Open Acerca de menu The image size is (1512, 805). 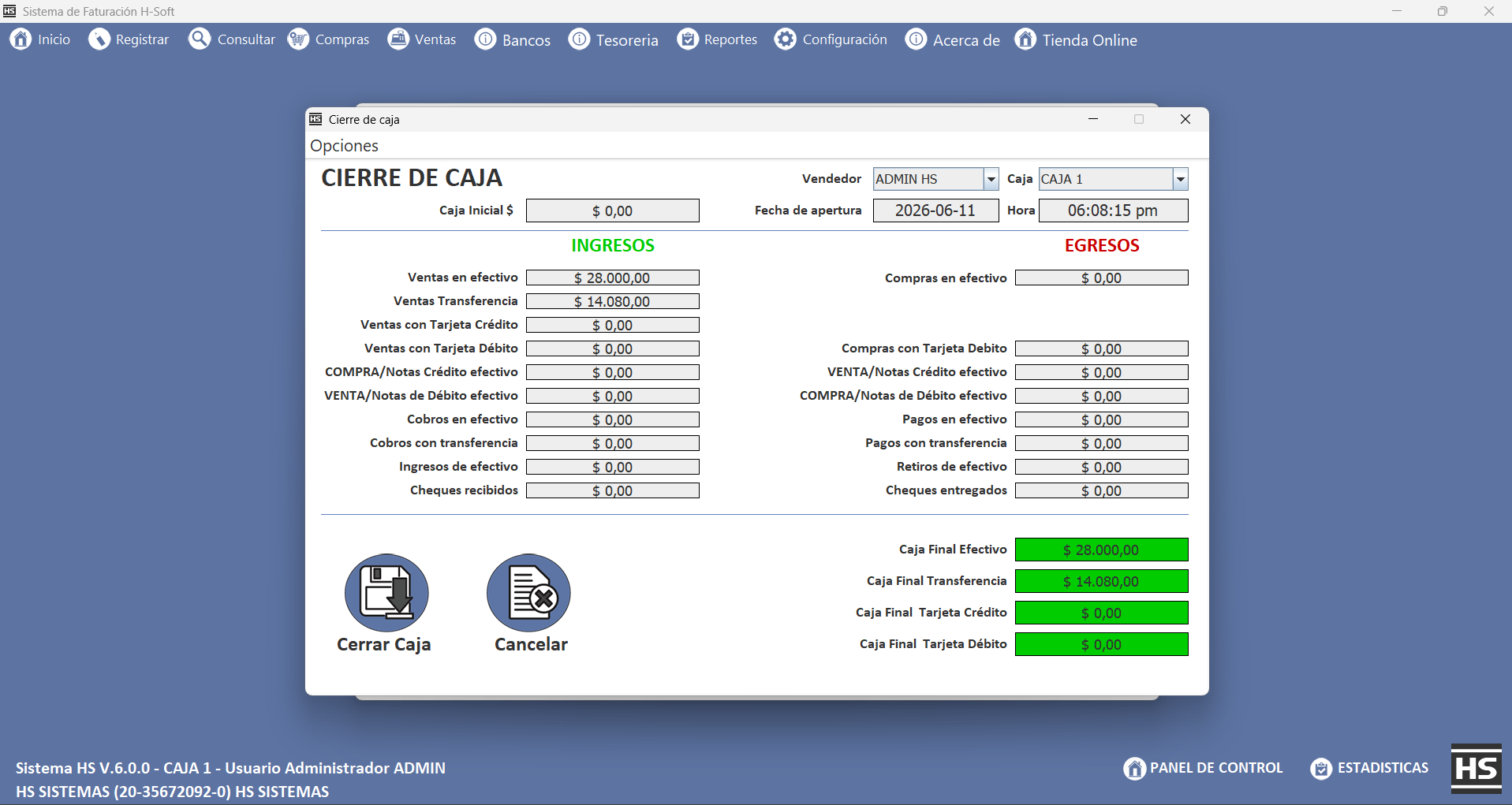point(953,39)
